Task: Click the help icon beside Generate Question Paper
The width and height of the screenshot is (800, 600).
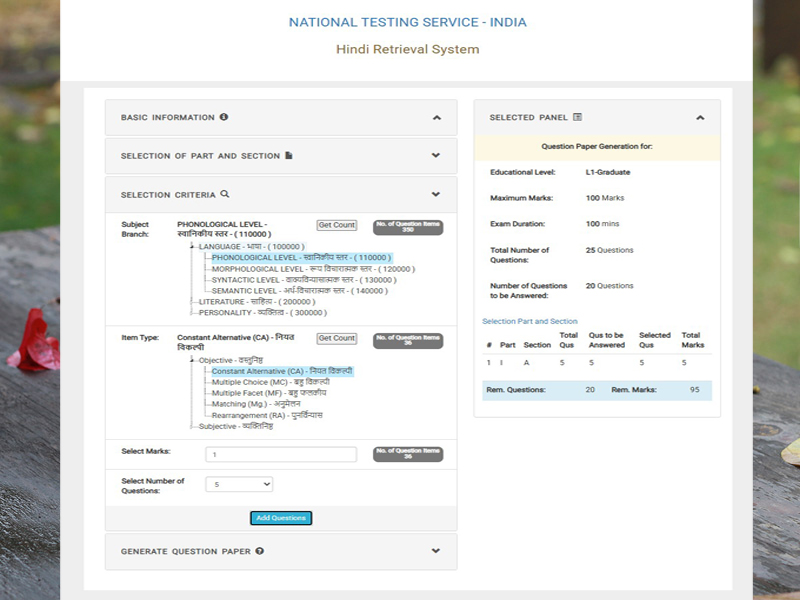Action: pyautogui.click(x=260, y=551)
